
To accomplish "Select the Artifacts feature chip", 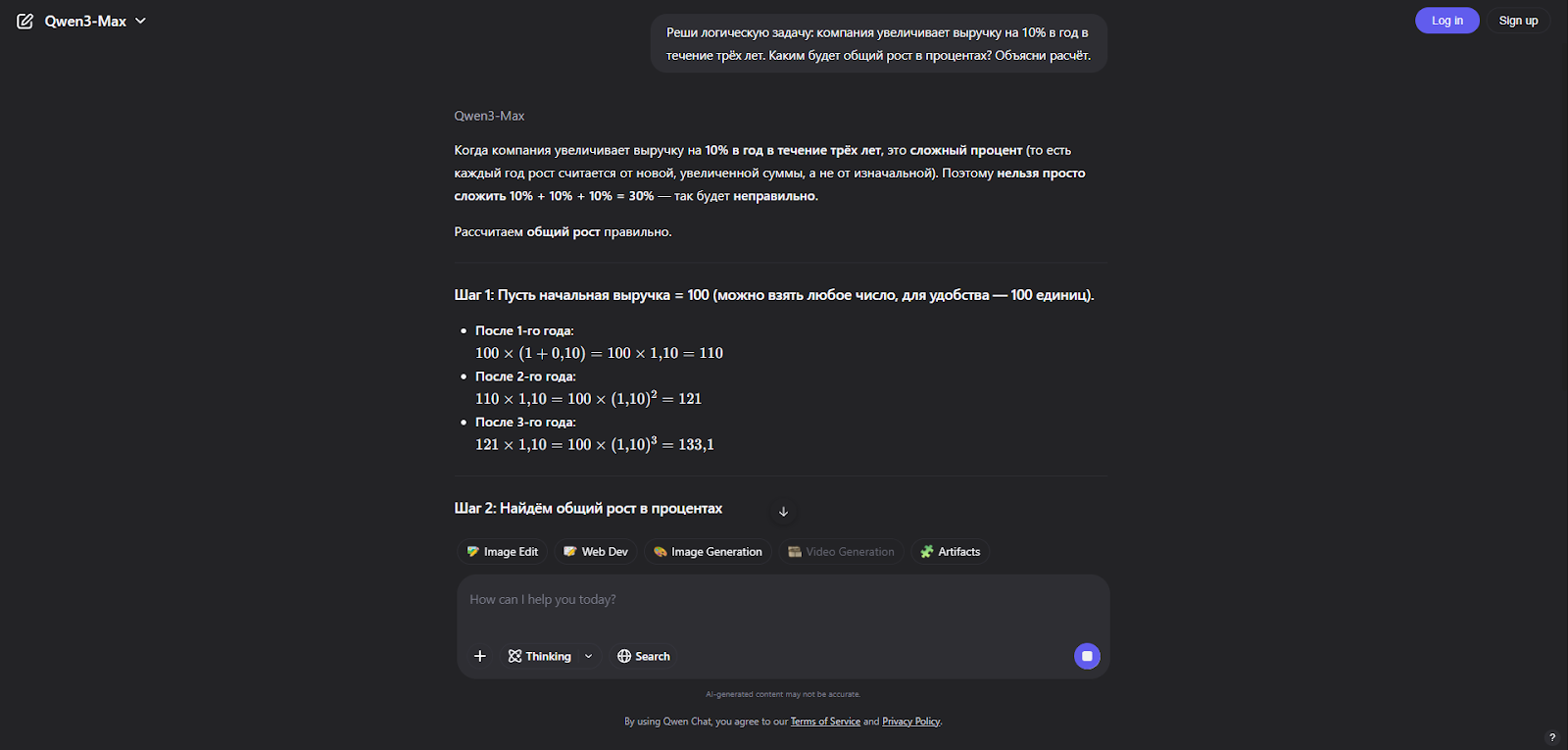I will click(949, 551).
